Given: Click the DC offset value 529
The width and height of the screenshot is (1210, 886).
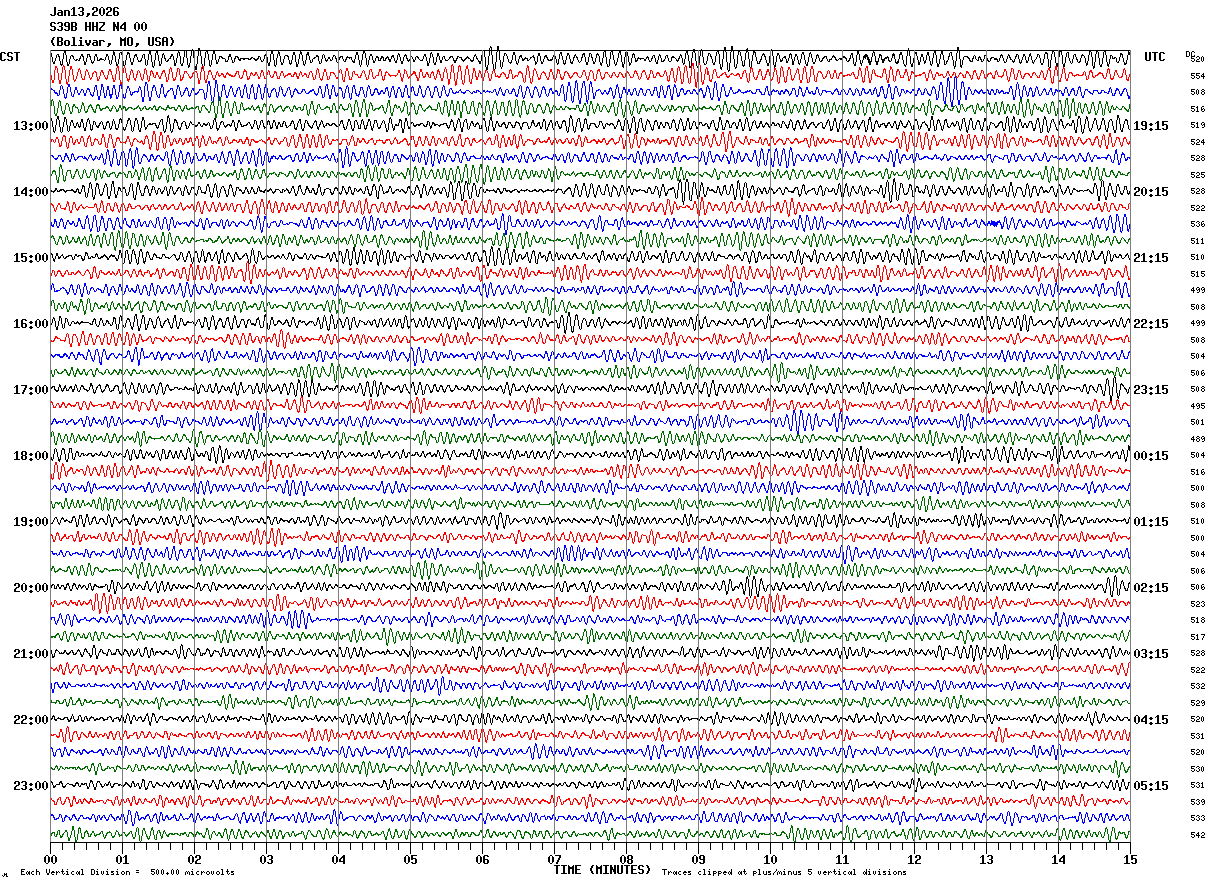Looking at the screenshot, I should [1197, 703].
